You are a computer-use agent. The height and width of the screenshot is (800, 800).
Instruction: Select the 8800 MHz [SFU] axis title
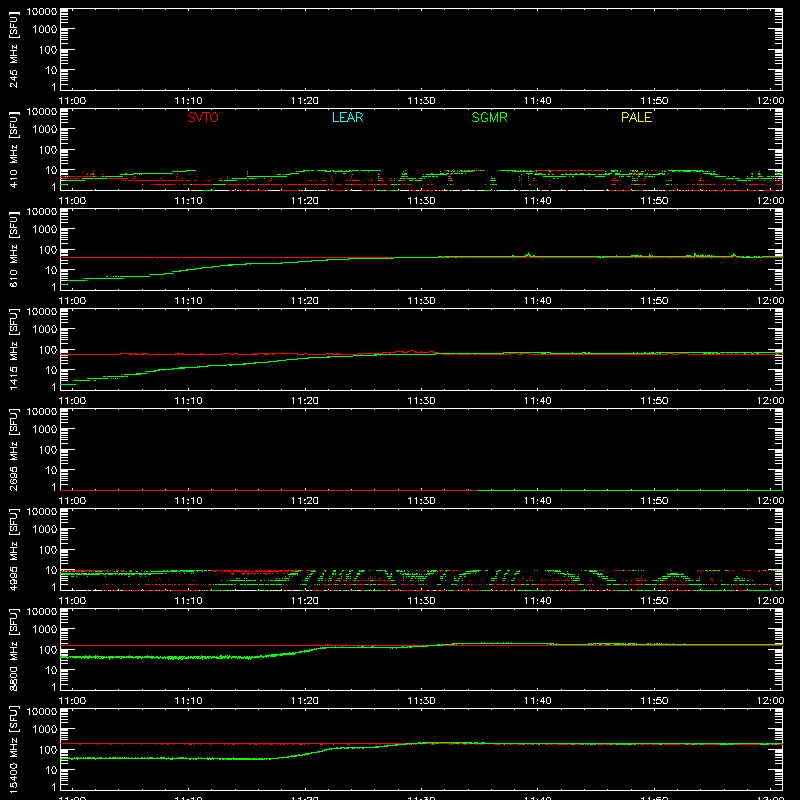click(x=14, y=649)
